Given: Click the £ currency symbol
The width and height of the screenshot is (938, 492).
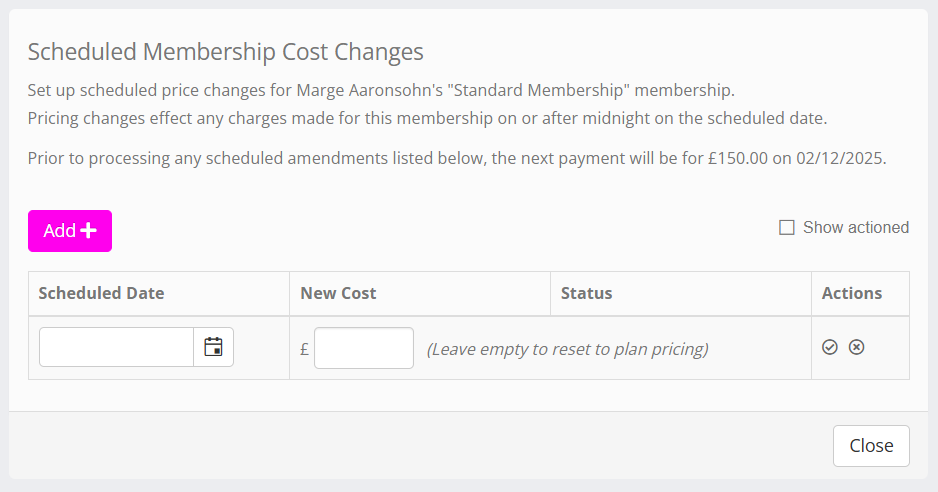Looking at the screenshot, I should (305, 349).
